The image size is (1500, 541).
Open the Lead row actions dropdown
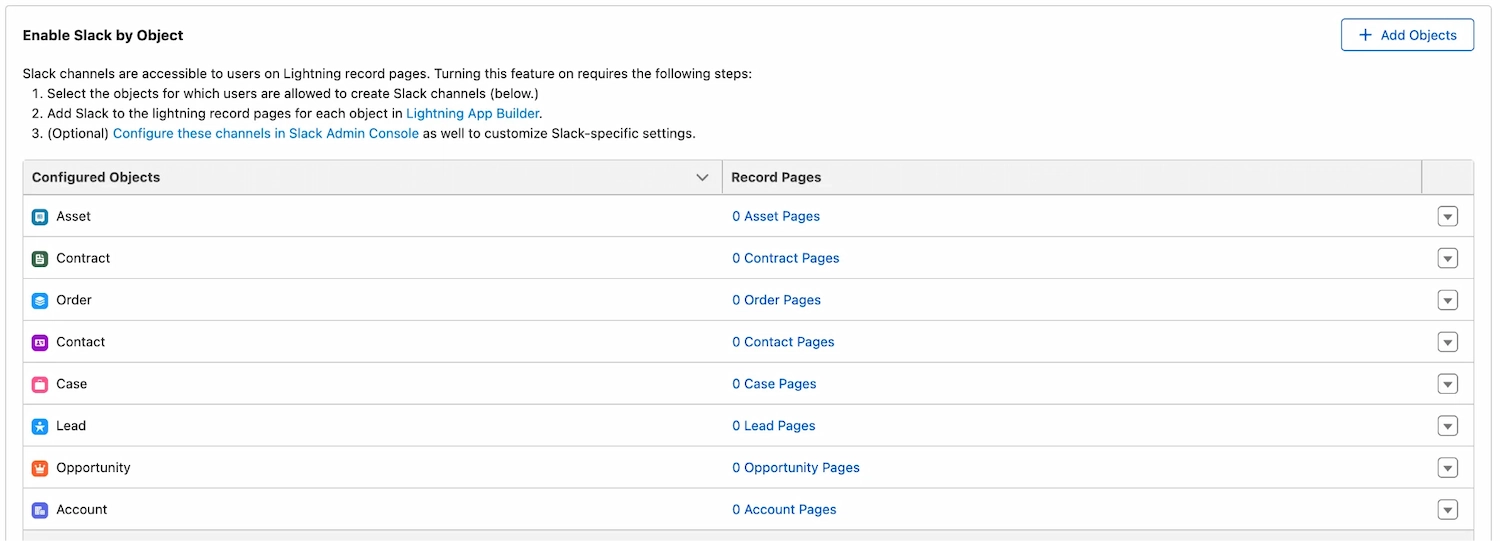1447,426
